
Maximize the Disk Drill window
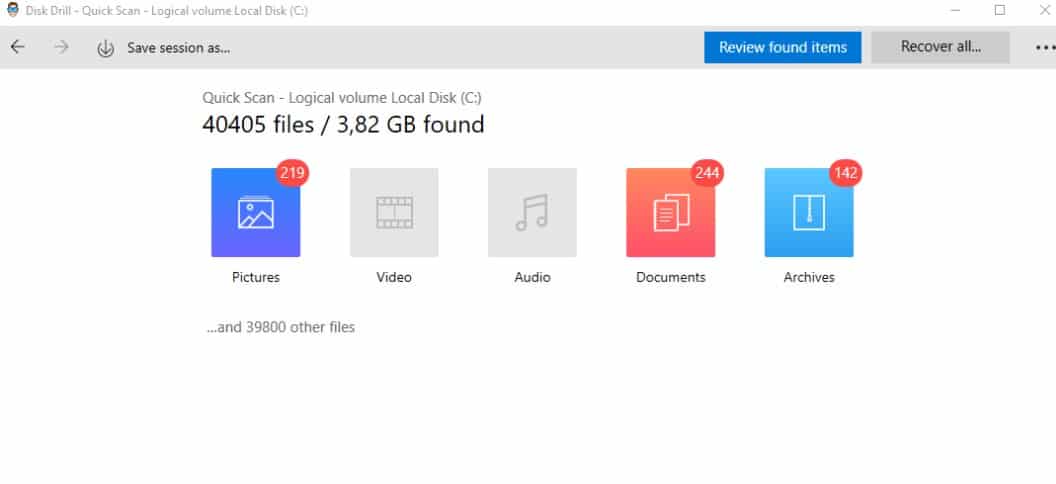(999, 10)
